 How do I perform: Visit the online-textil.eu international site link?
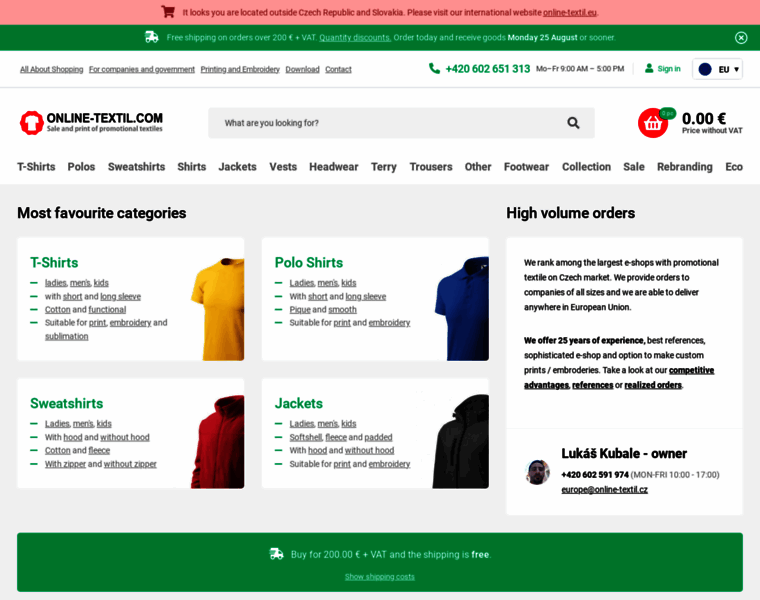tap(570, 13)
